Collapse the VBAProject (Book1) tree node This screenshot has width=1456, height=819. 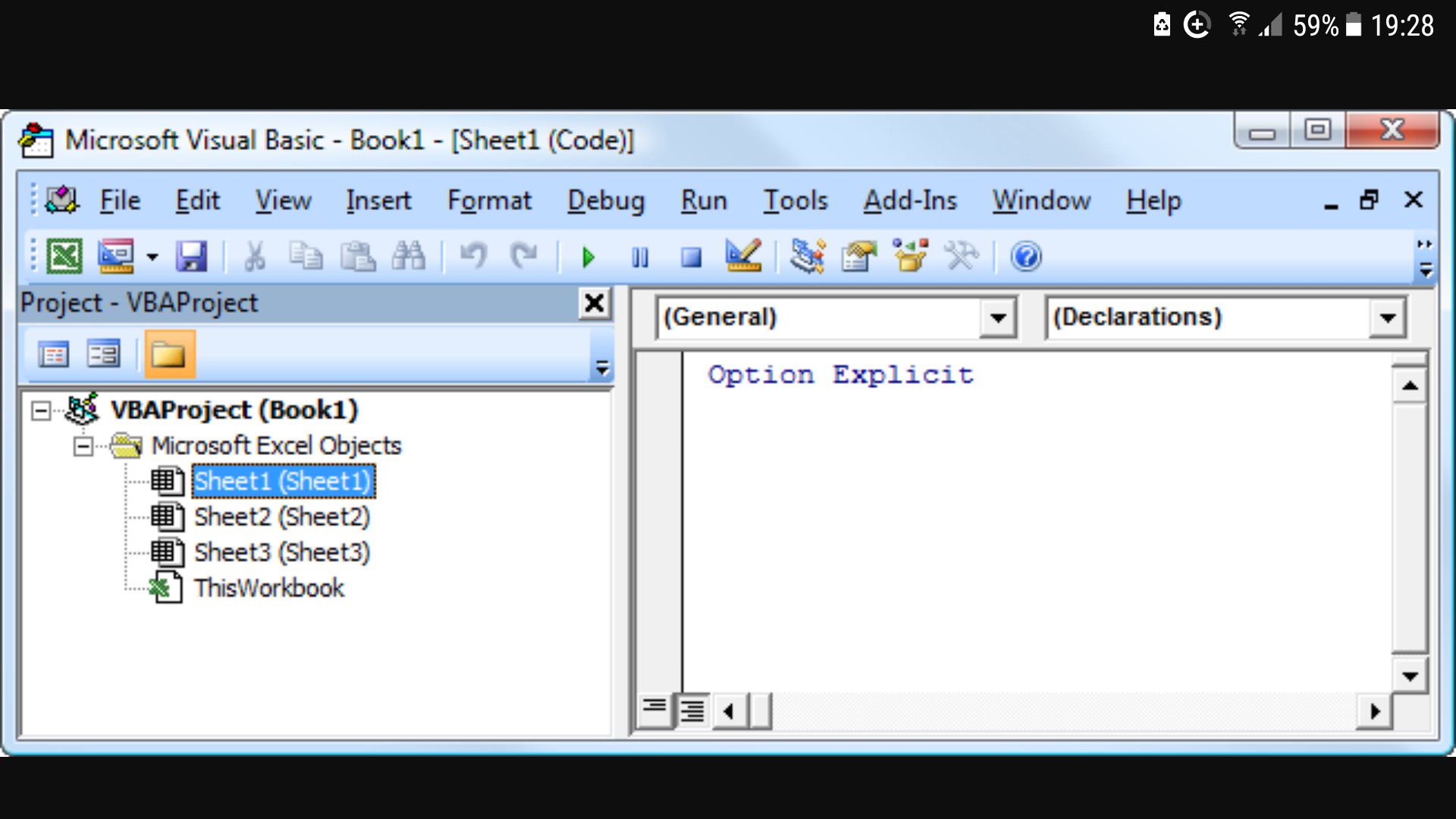click(x=41, y=411)
